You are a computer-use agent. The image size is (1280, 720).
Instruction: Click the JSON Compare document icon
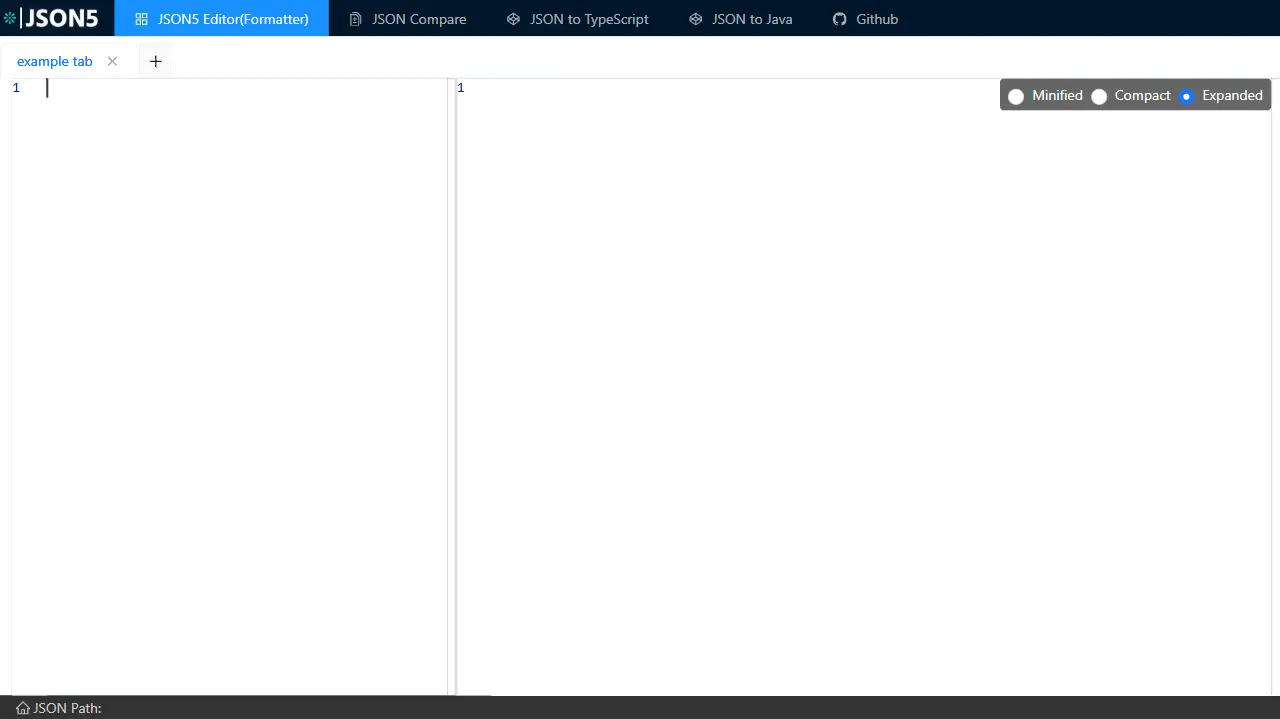coord(355,19)
